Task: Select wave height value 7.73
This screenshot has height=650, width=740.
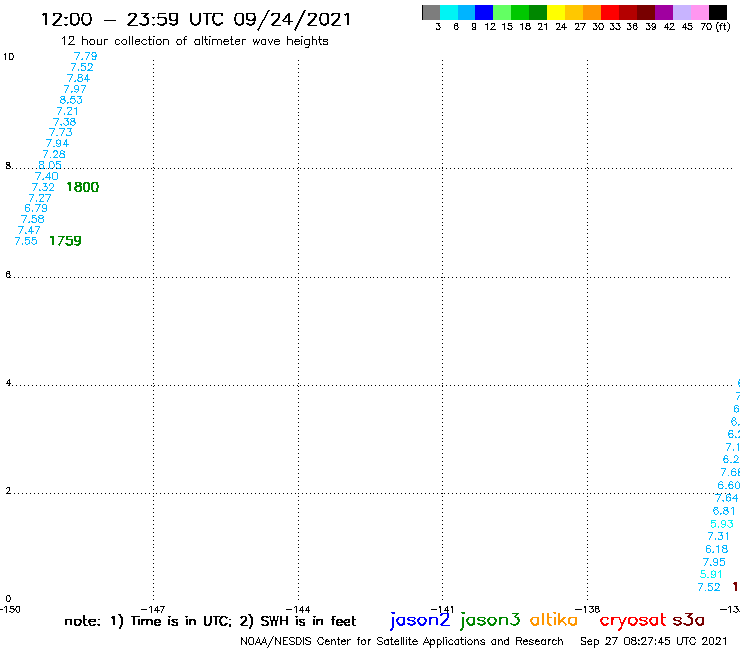Action: pyautogui.click(x=61, y=132)
